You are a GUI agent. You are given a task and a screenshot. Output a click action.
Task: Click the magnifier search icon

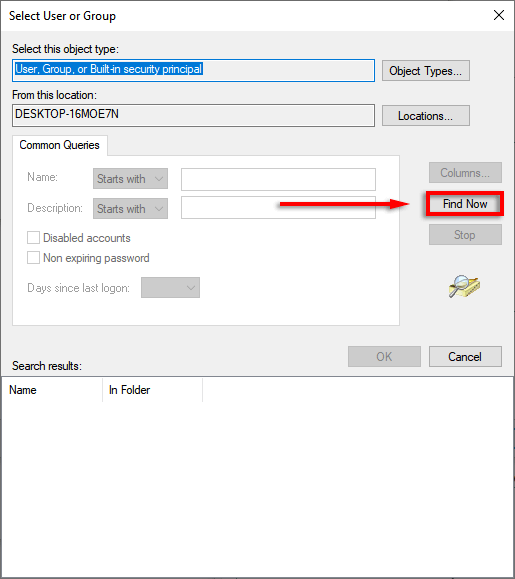[464, 287]
